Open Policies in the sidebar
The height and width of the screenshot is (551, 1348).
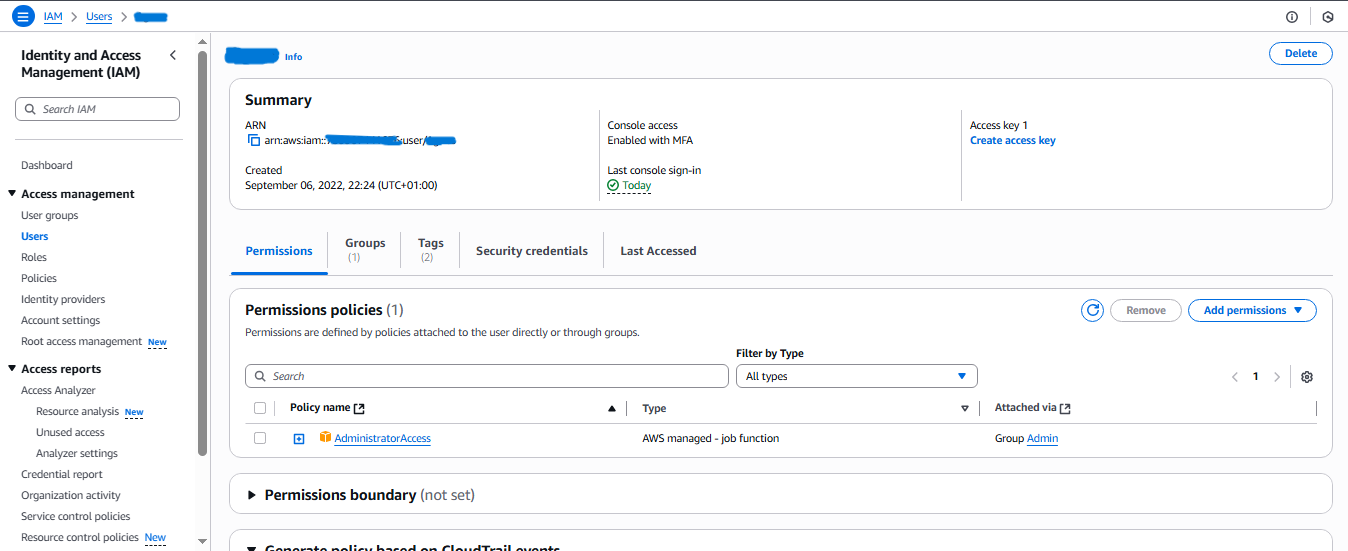39,278
